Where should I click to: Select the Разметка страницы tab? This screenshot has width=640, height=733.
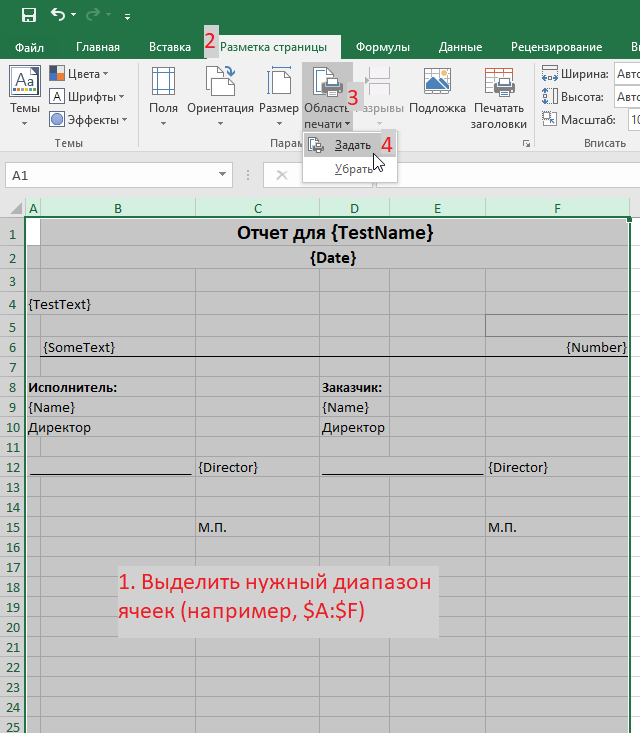coord(273,47)
